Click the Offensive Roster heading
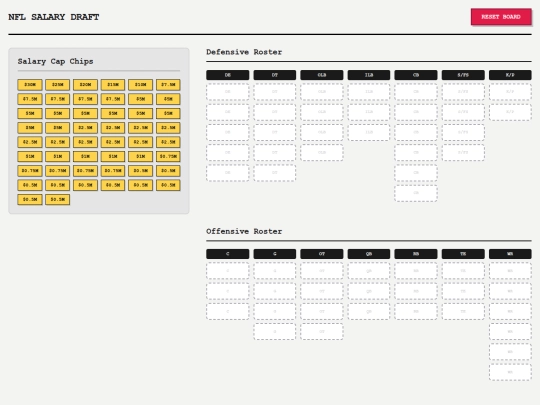 (244, 231)
